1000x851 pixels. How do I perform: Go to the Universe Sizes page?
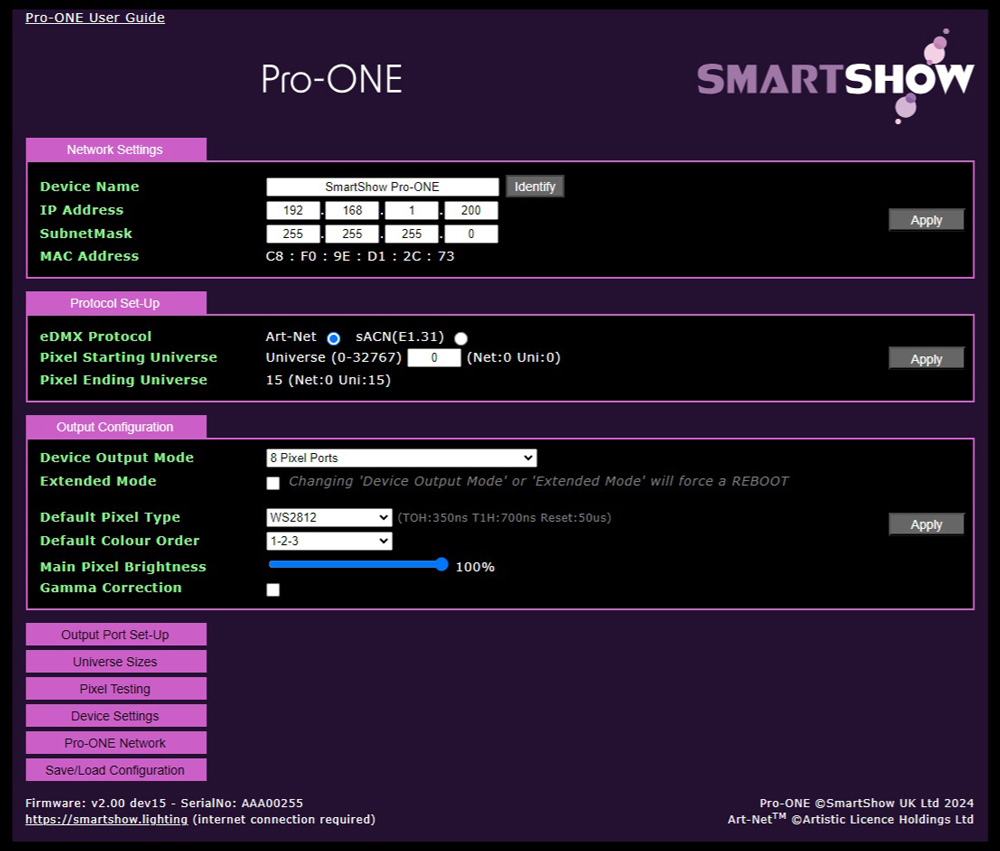(x=115, y=662)
